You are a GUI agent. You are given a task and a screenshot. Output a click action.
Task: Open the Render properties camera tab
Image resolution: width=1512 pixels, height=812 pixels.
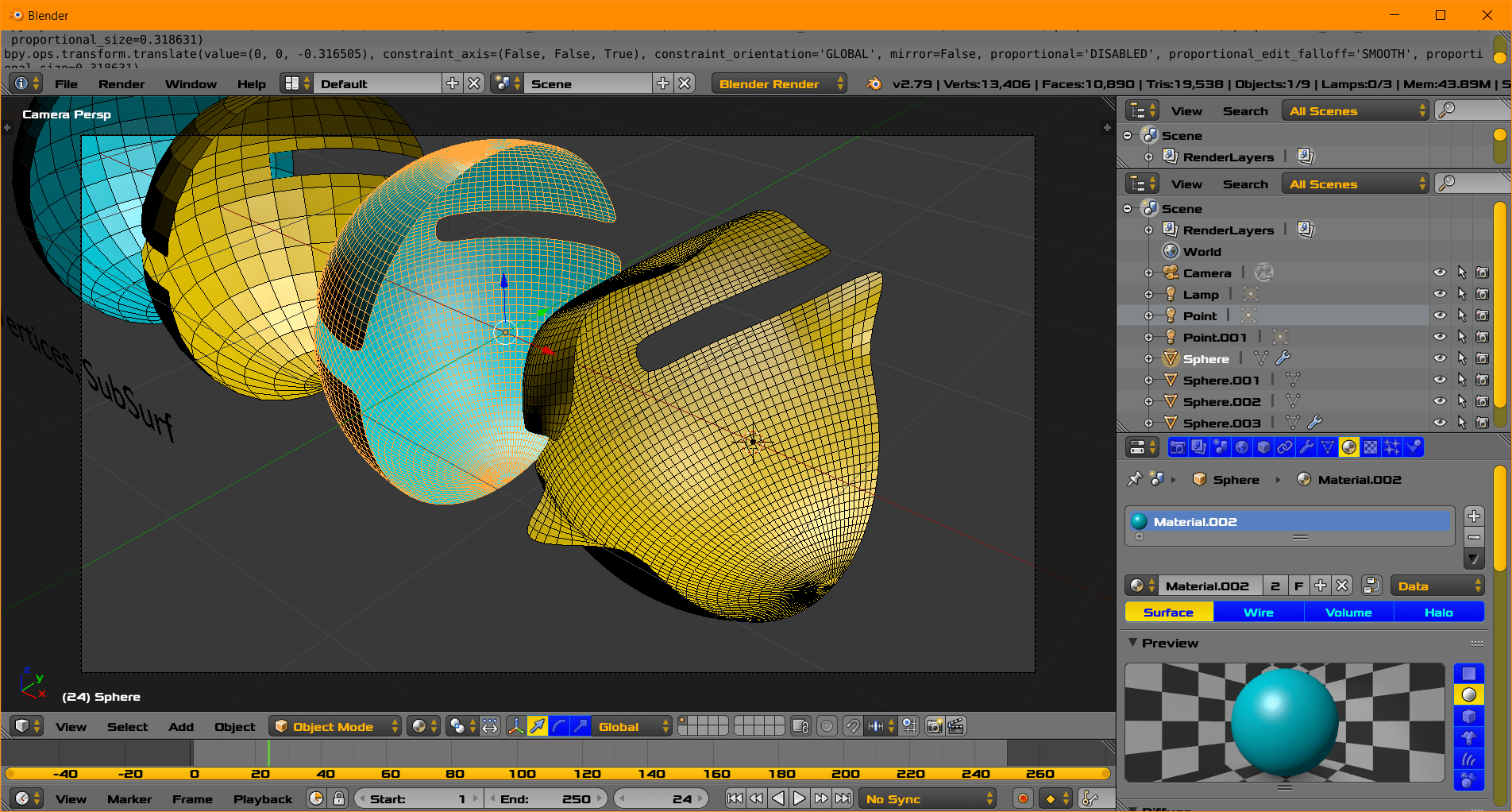click(1178, 447)
